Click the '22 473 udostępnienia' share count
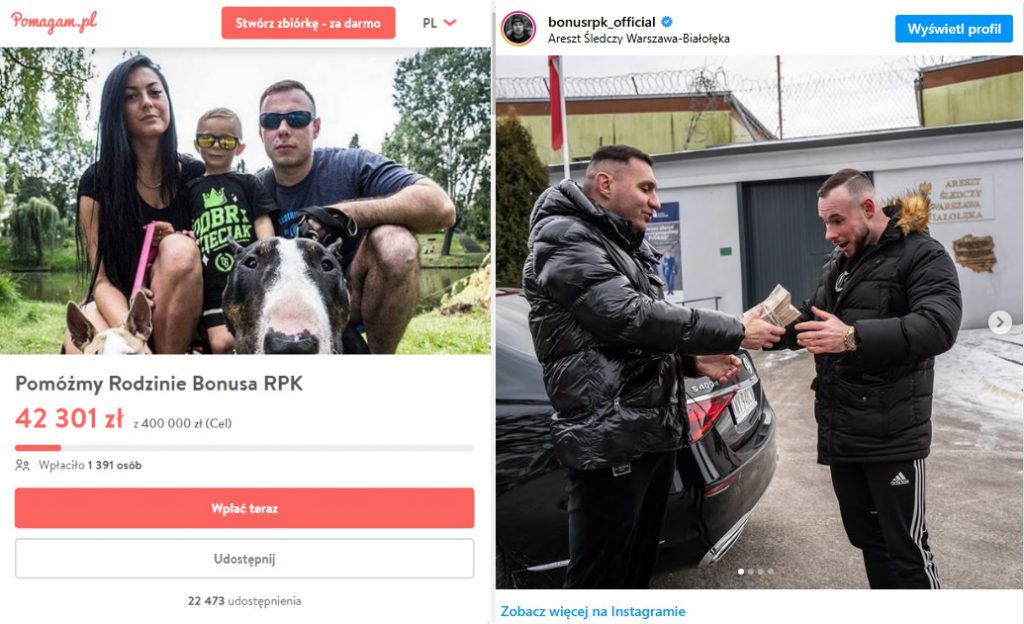1024x624 pixels. click(x=244, y=601)
